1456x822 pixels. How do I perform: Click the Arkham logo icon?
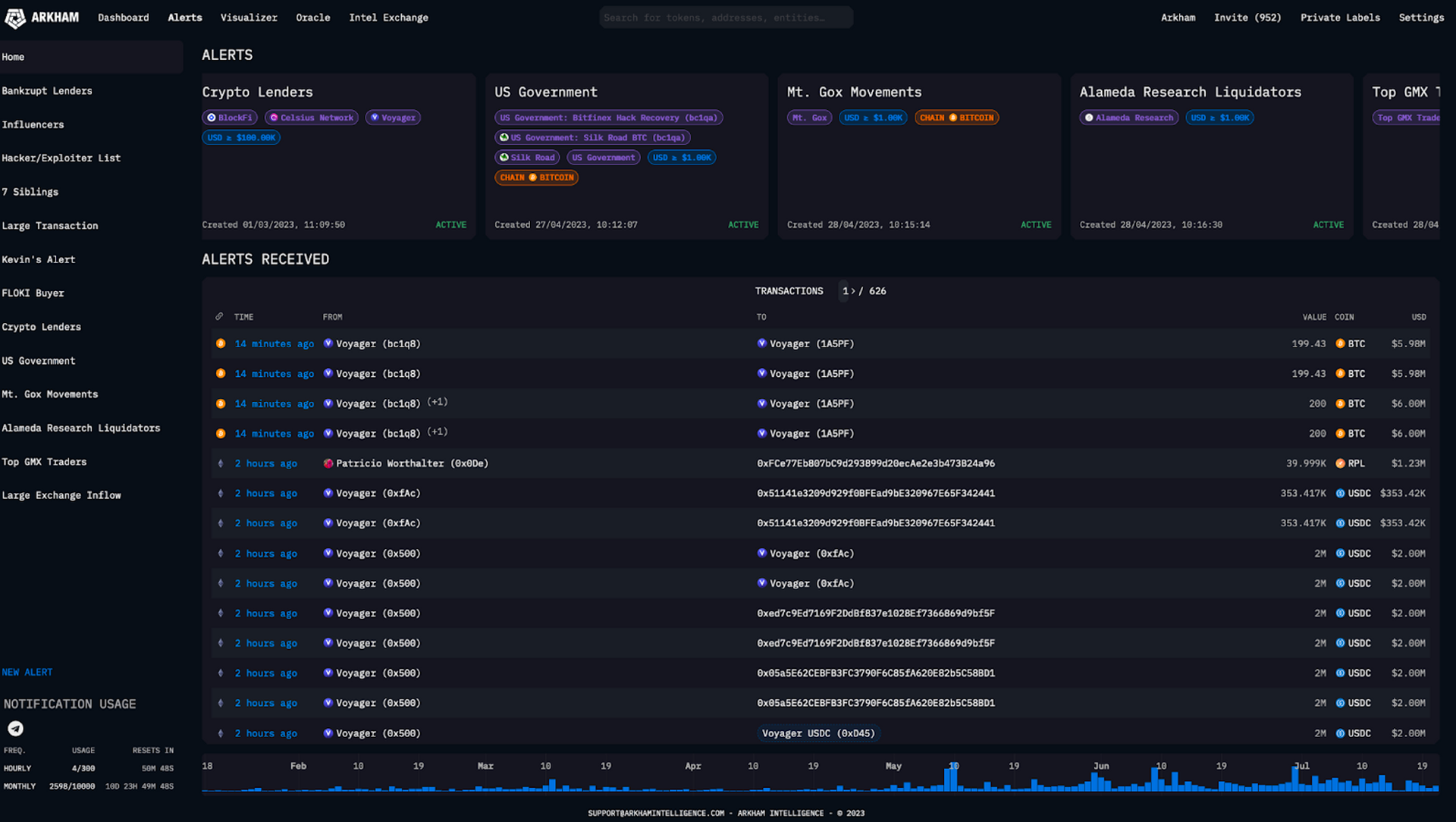pos(15,17)
